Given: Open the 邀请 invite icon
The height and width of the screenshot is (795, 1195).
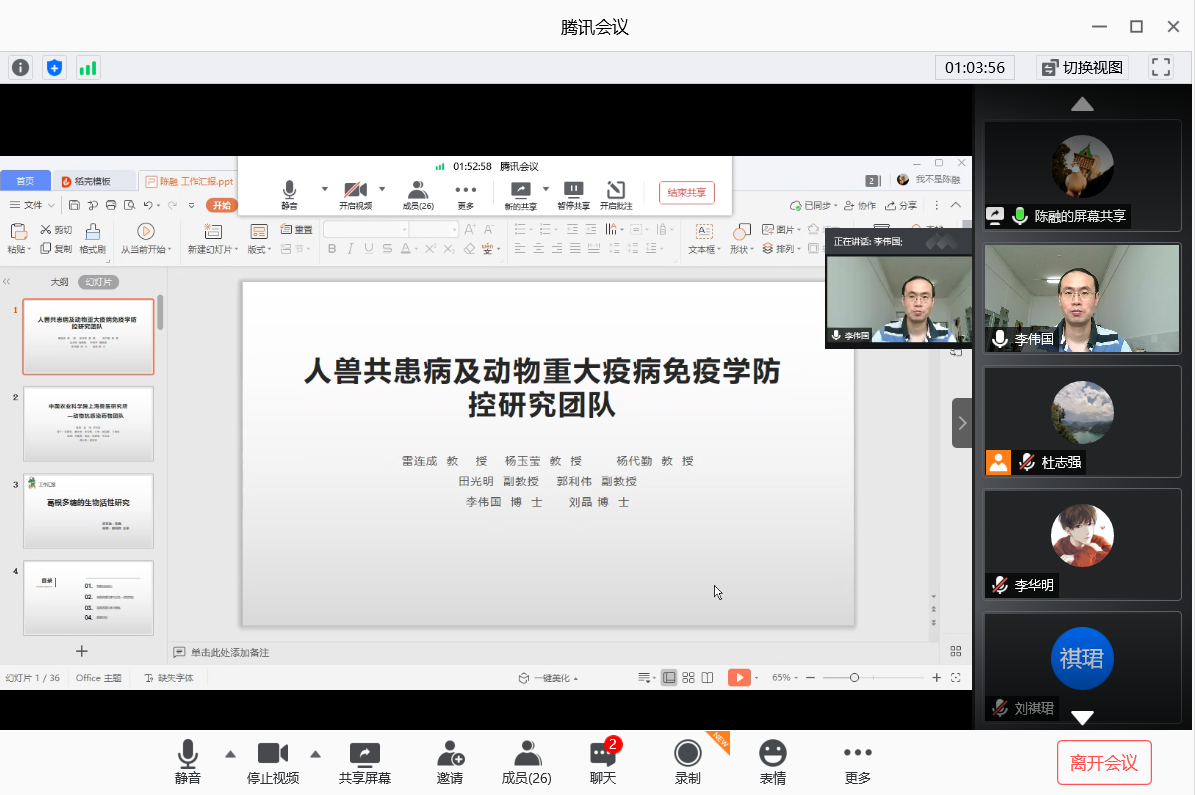Looking at the screenshot, I should point(450,763).
